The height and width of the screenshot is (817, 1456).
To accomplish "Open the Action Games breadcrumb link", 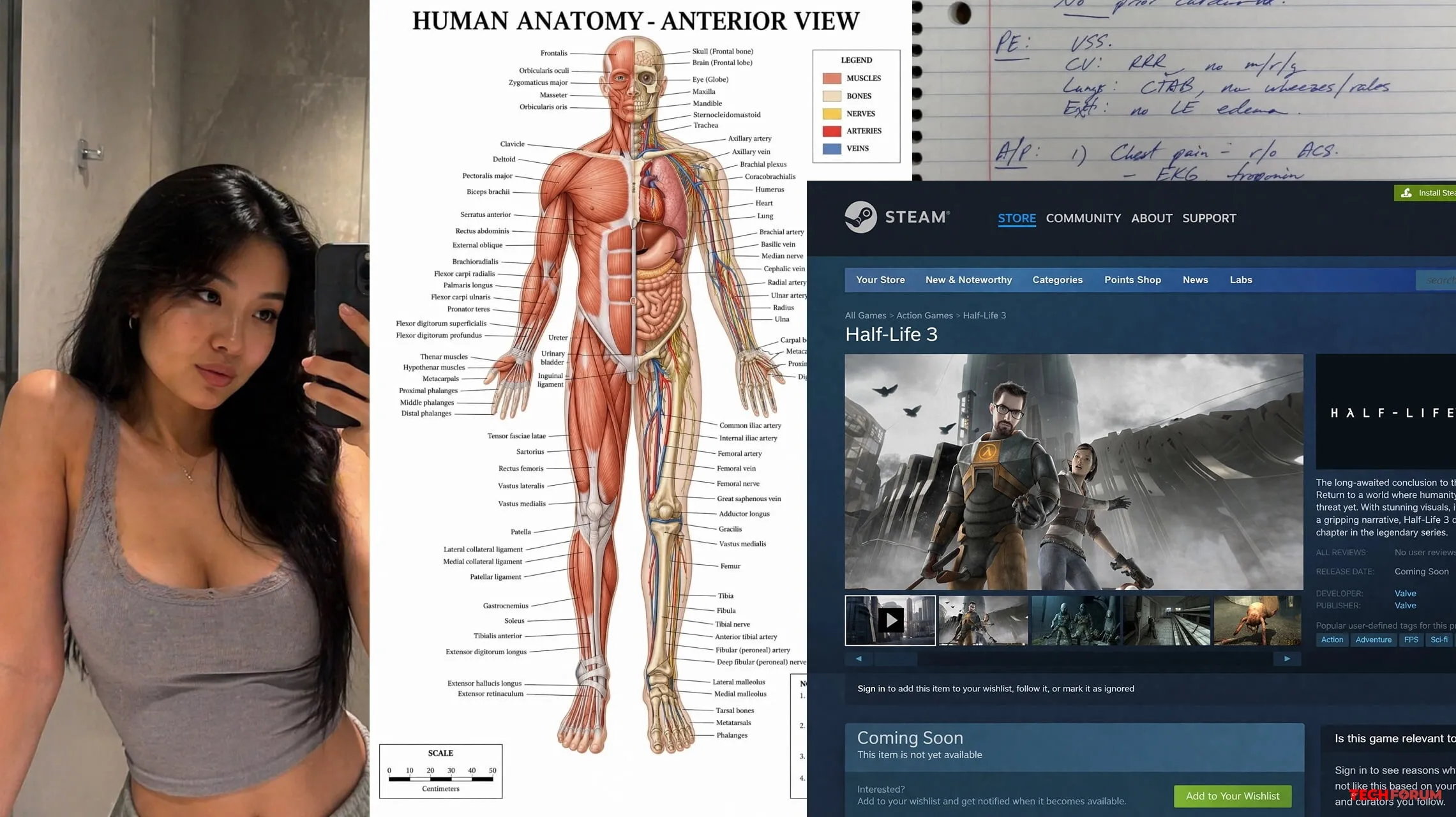I will pyautogui.click(x=924, y=315).
